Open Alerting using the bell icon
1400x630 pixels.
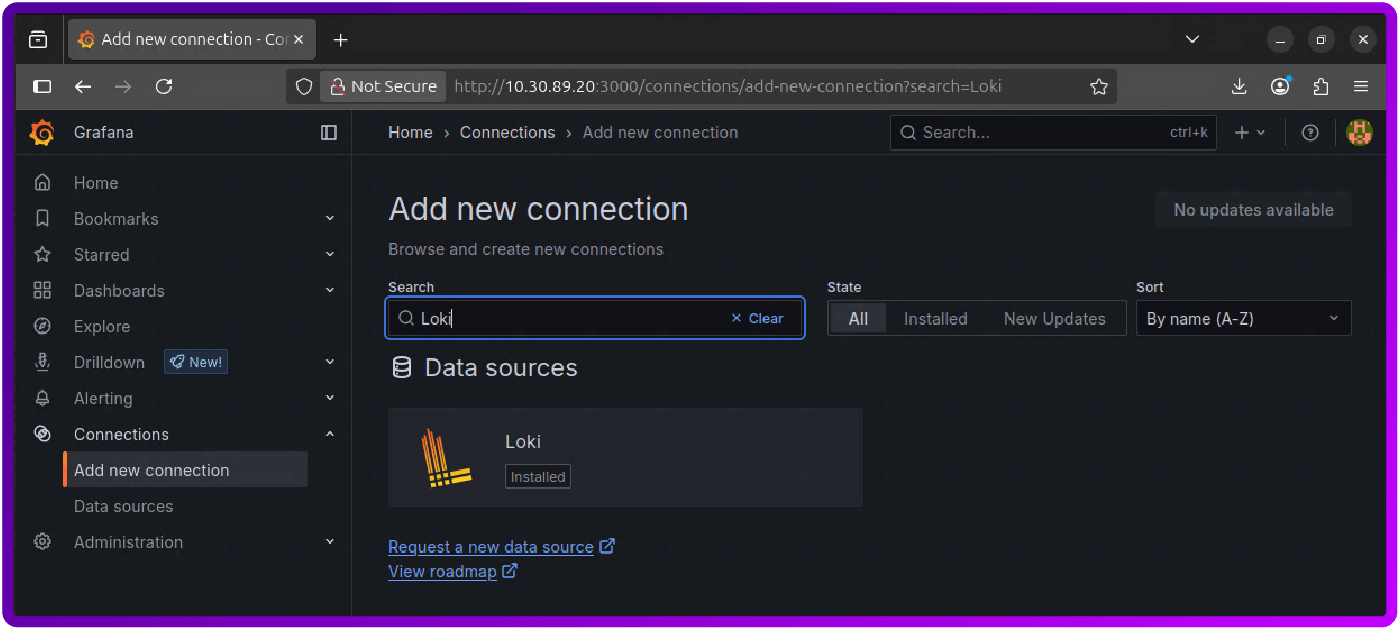pyautogui.click(x=42, y=398)
